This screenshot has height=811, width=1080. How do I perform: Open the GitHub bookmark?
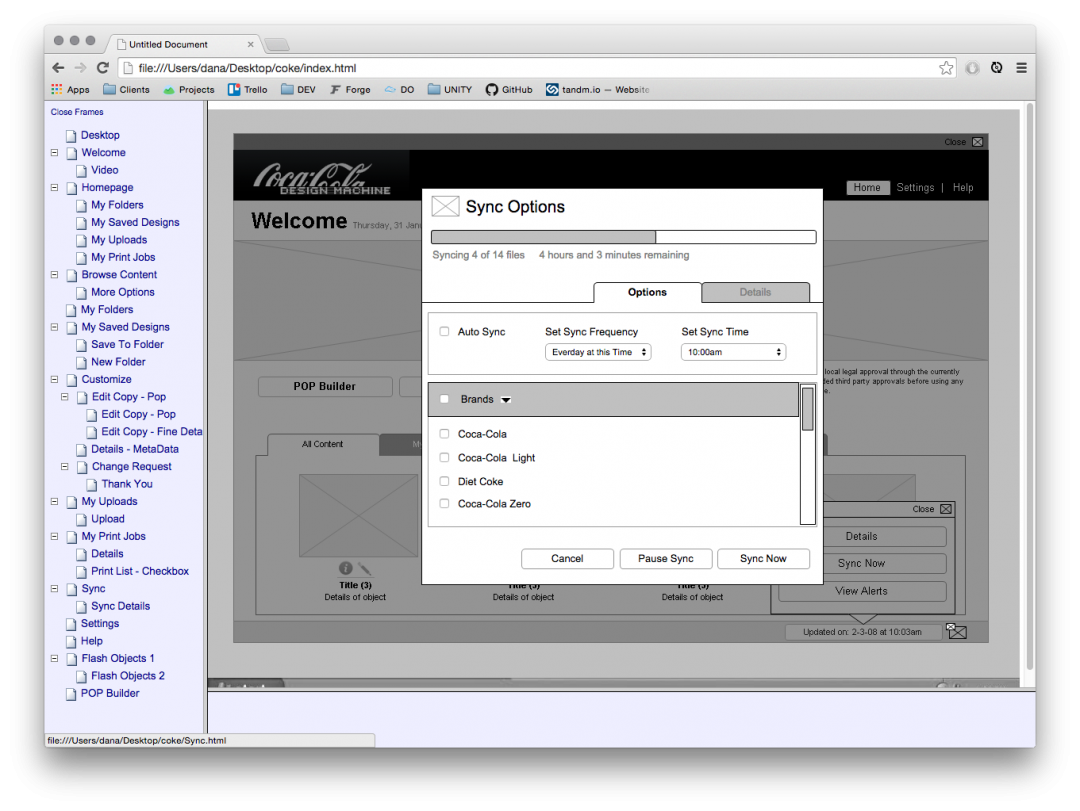[x=509, y=90]
